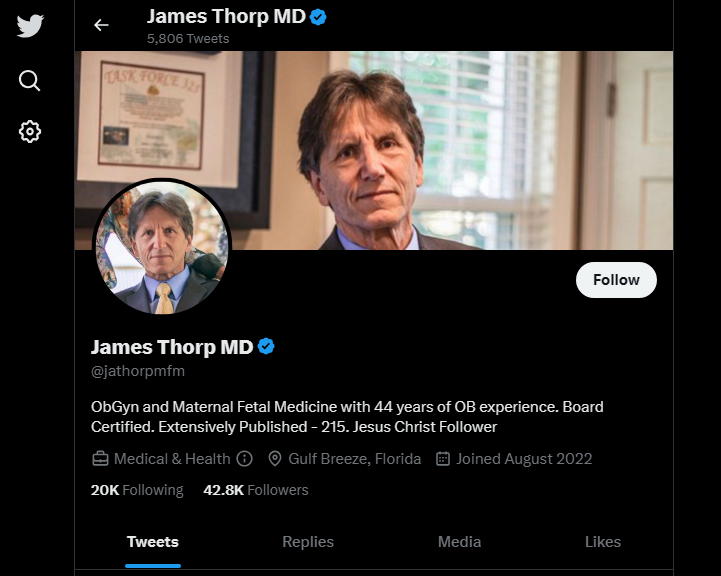
Task: Go back using the left arrow
Action: [101, 25]
